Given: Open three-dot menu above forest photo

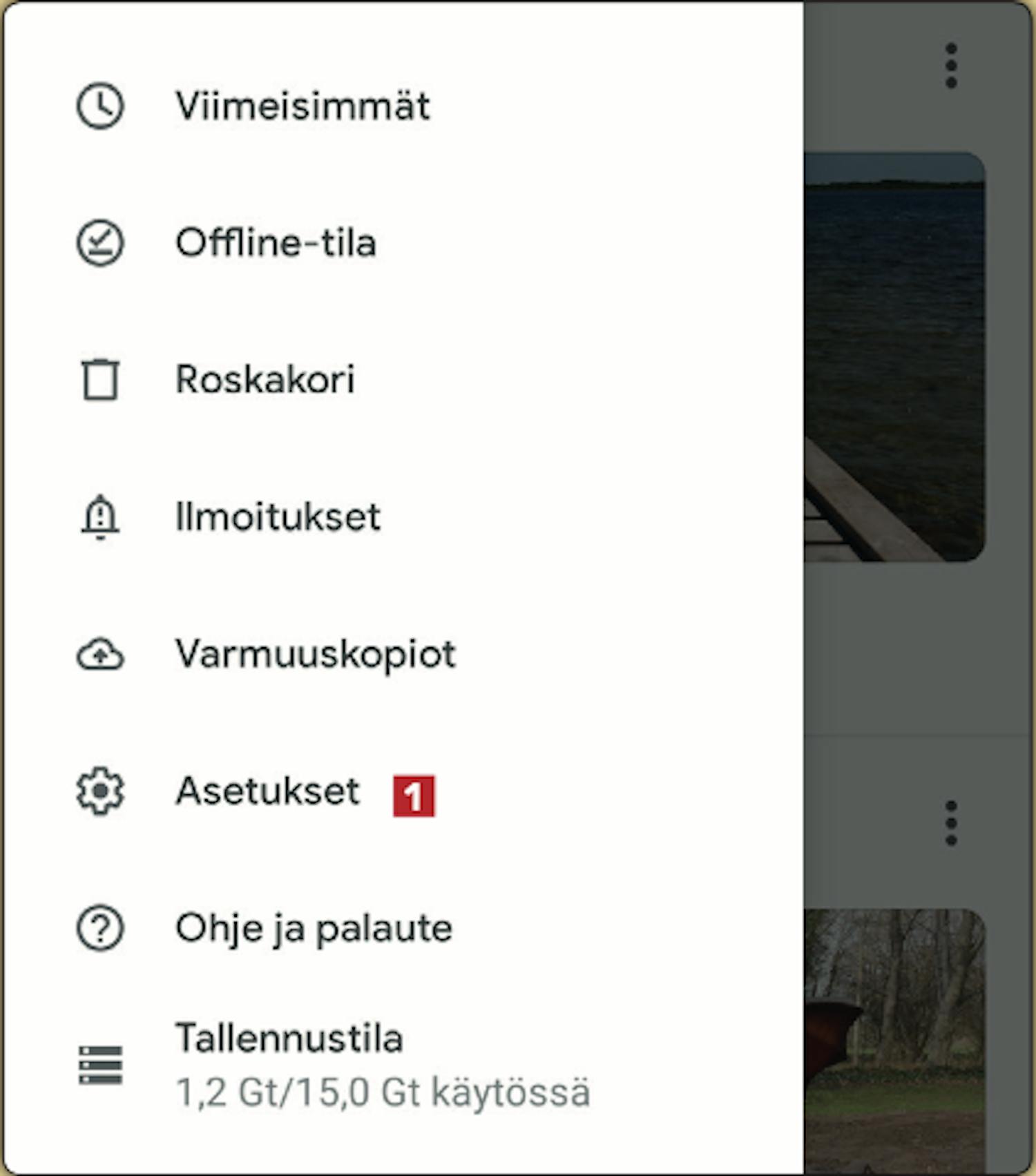Looking at the screenshot, I should pyautogui.click(x=951, y=823).
